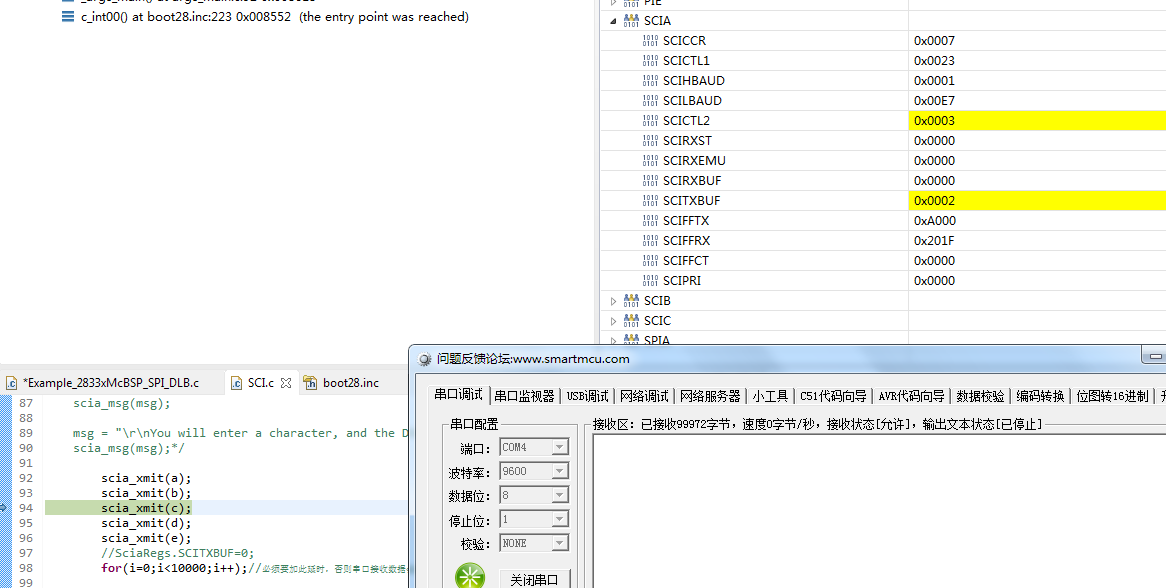Select SCILBAUD value 0x00E7 cell
The image size is (1166, 588).
coord(1037,101)
